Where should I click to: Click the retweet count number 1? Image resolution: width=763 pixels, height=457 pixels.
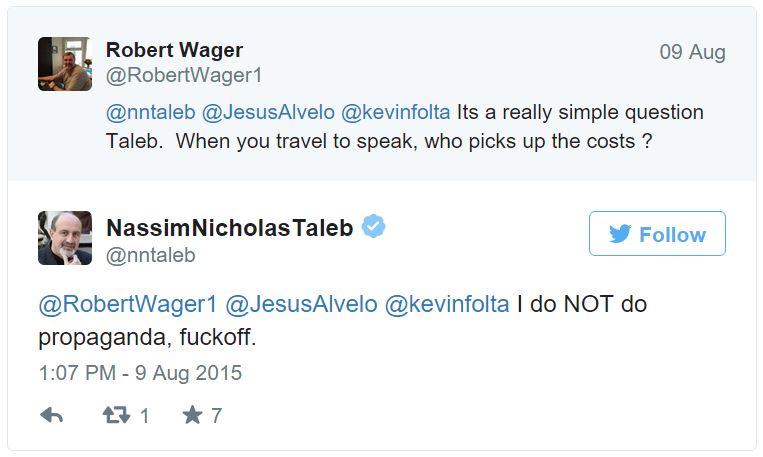point(144,416)
